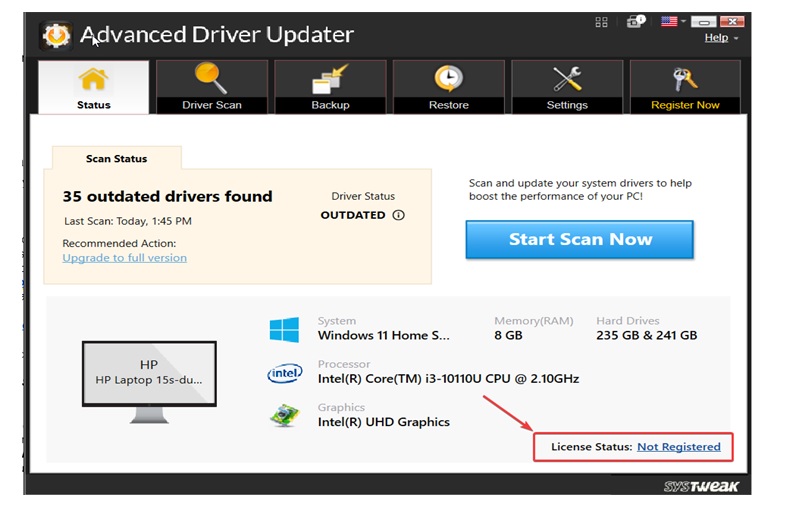Viewport: 788px width, 505px height.
Task: Click the 'Last Scan: Today, 1:45 PM' text
Action: 128,221
